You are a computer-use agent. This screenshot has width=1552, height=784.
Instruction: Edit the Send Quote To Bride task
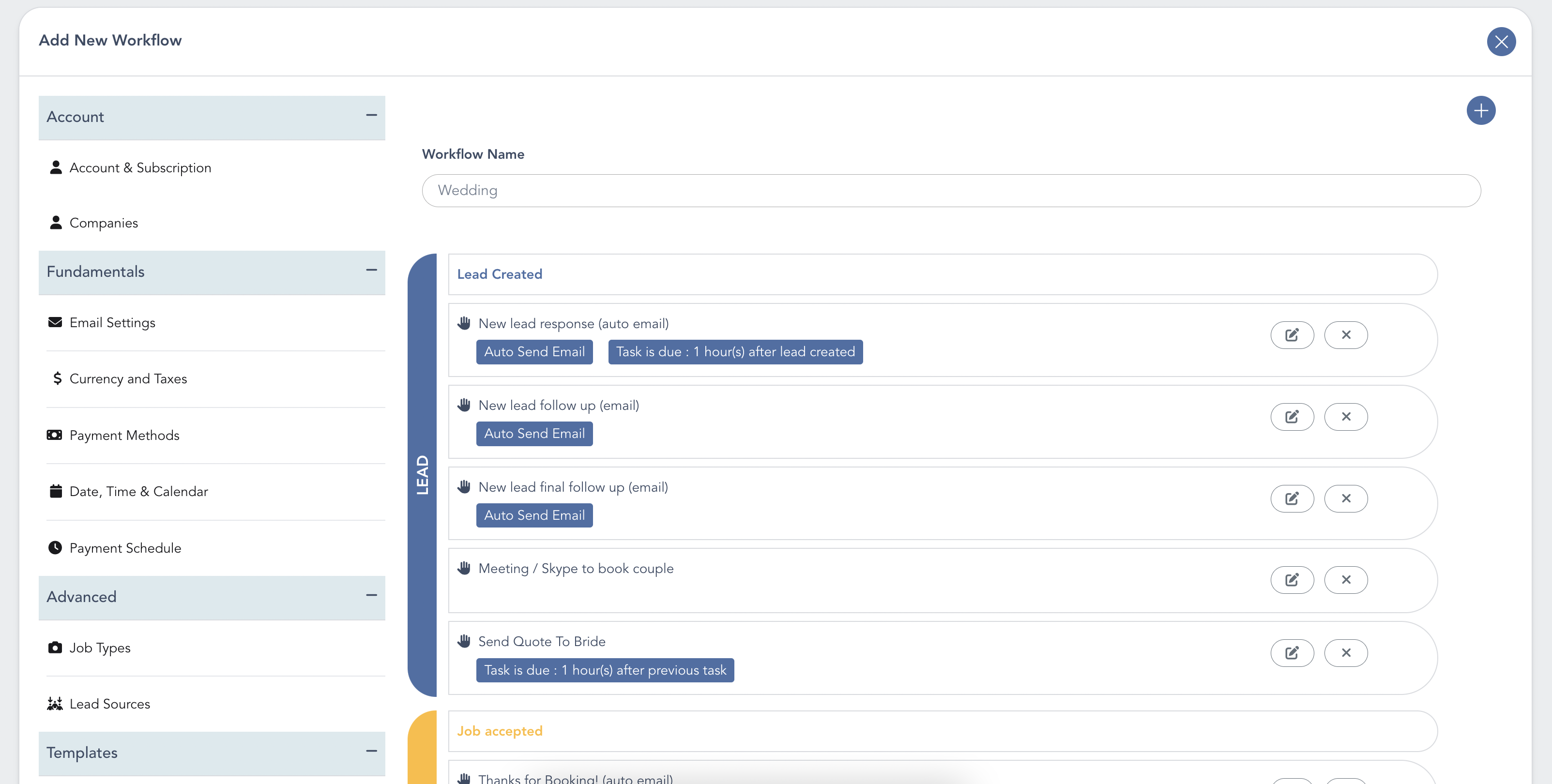click(x=1292, y=653)
